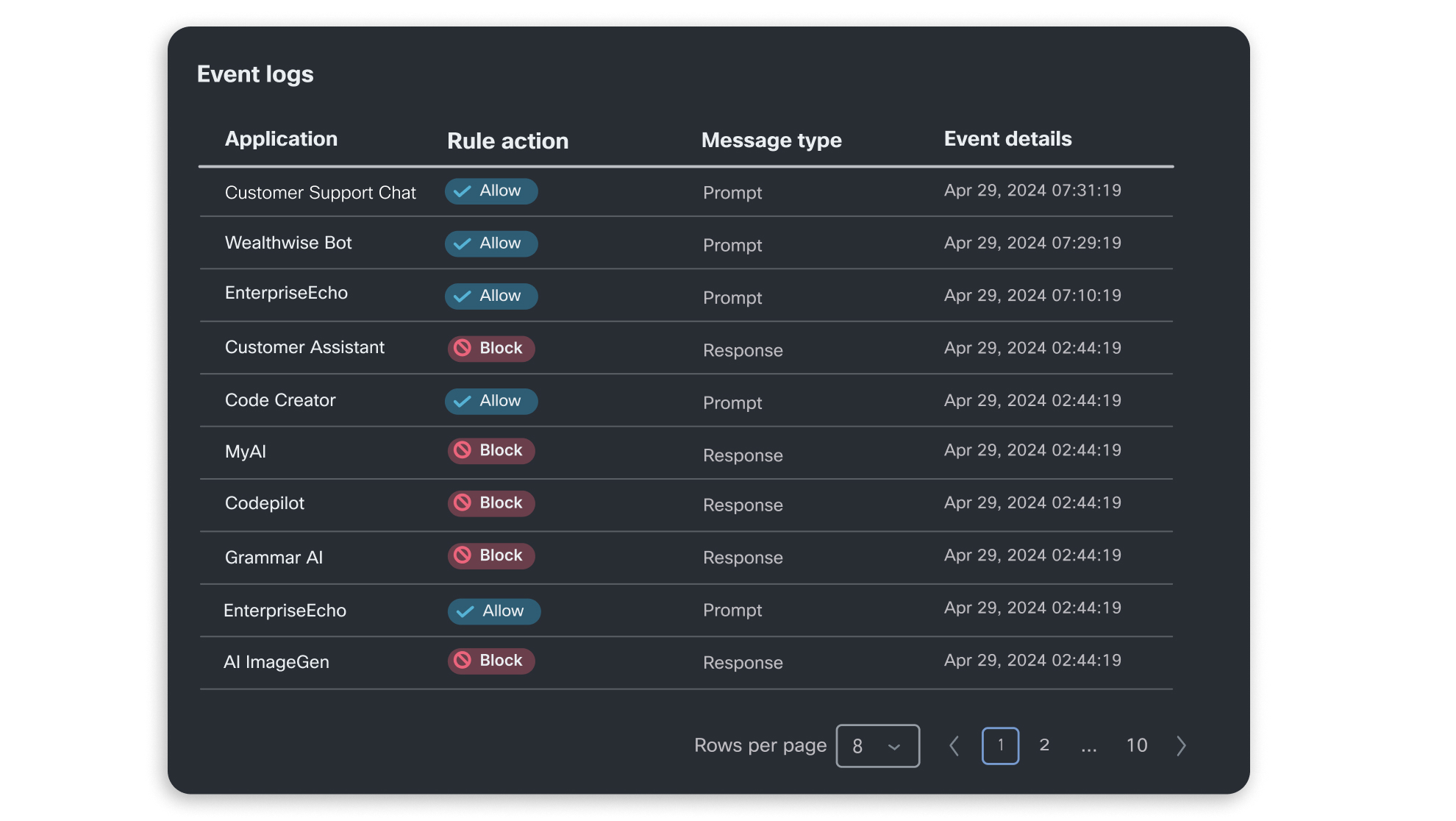This screenshot has height=821, width=1456.
Task: Select the Allow badge on EnterpriseEcho's first prompt
Action: click(490, 296)
